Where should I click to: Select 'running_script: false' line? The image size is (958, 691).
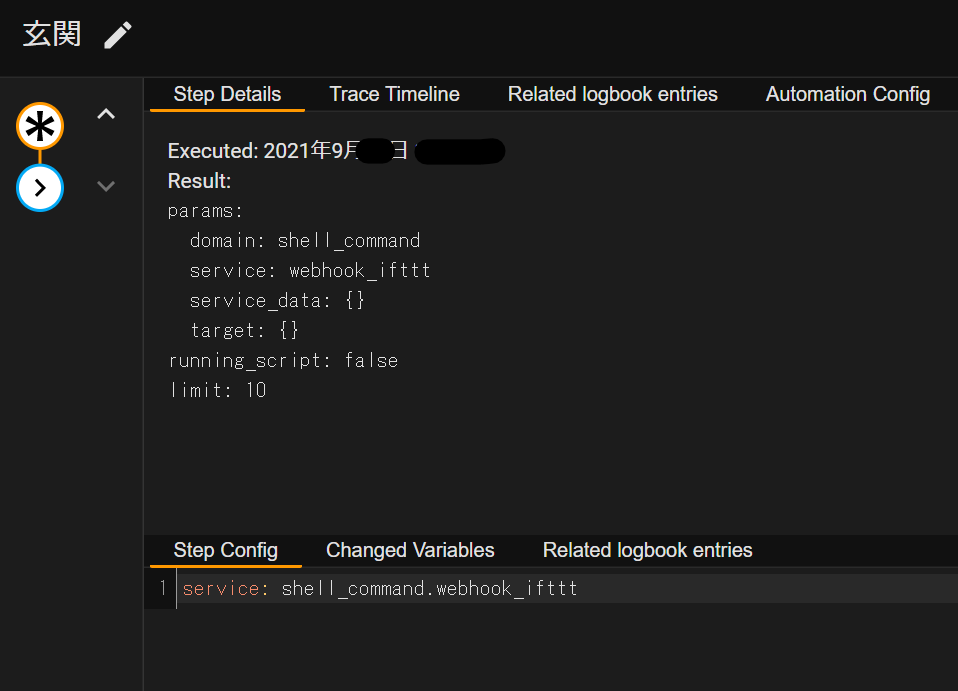click(283, 360)
